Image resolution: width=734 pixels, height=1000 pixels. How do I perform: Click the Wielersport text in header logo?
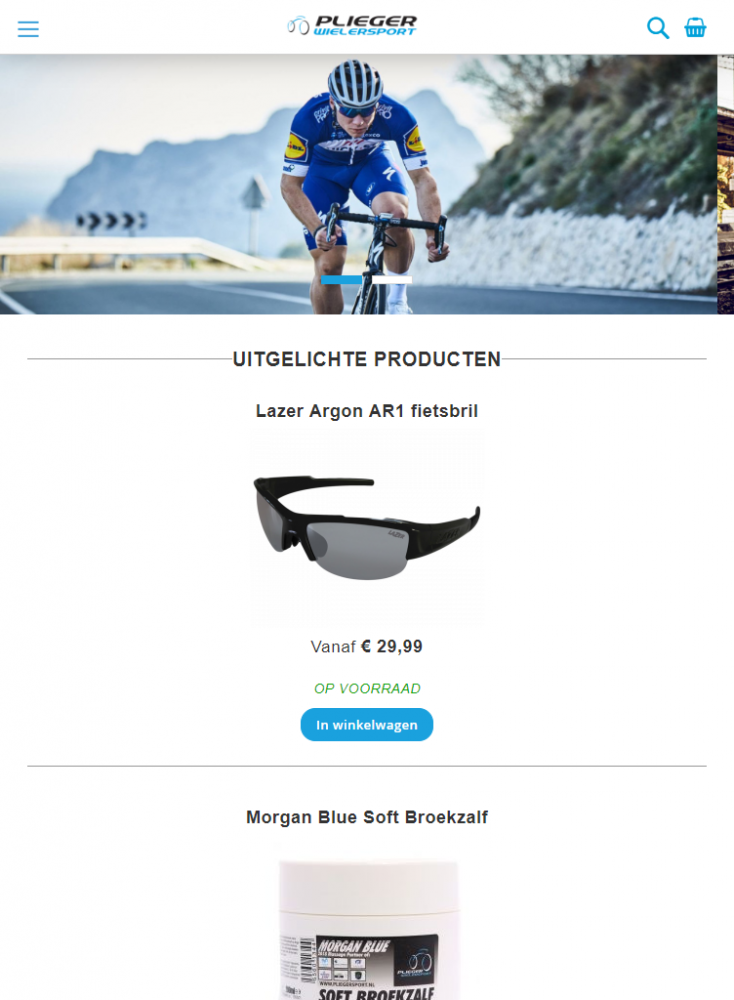tap(364, 31)
